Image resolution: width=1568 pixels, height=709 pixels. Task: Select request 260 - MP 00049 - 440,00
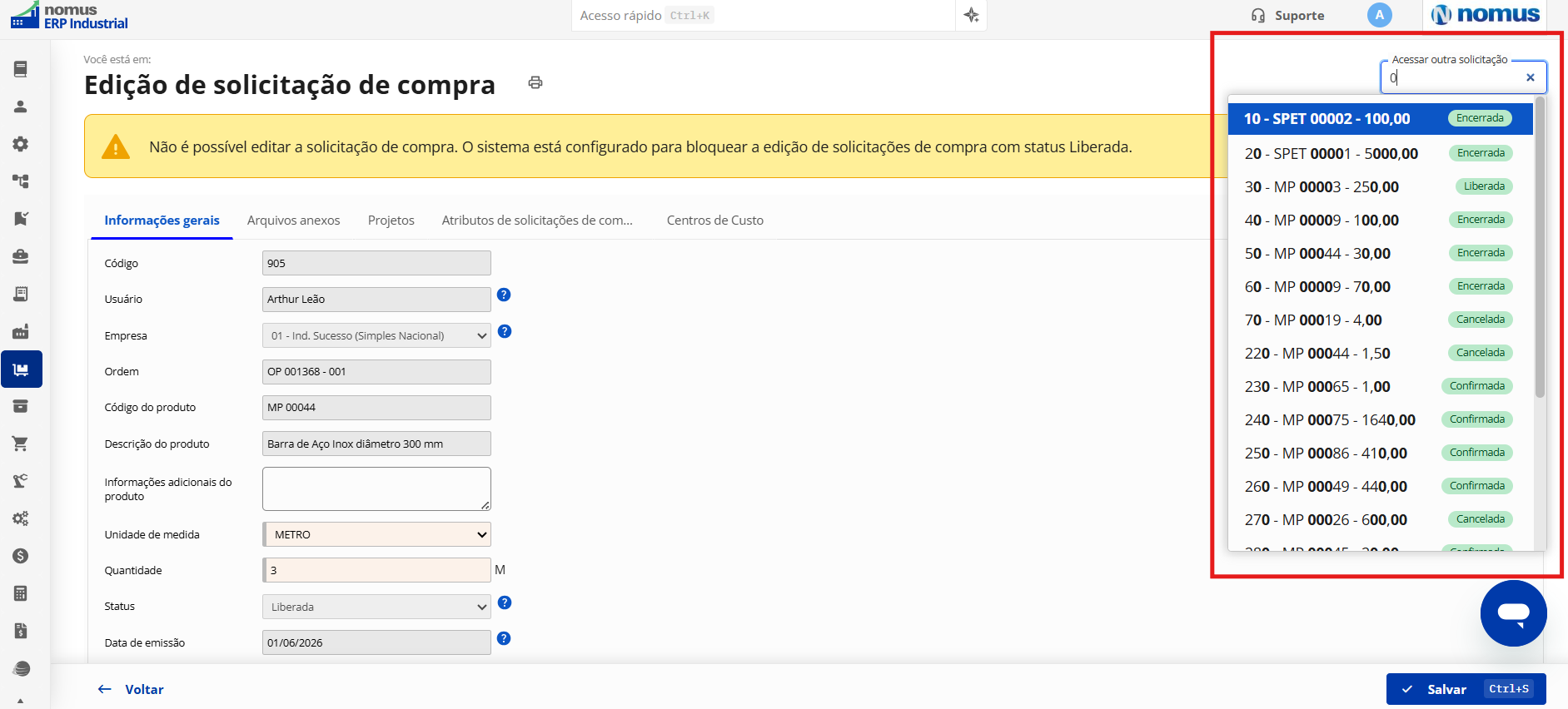tap(1380, 486)
